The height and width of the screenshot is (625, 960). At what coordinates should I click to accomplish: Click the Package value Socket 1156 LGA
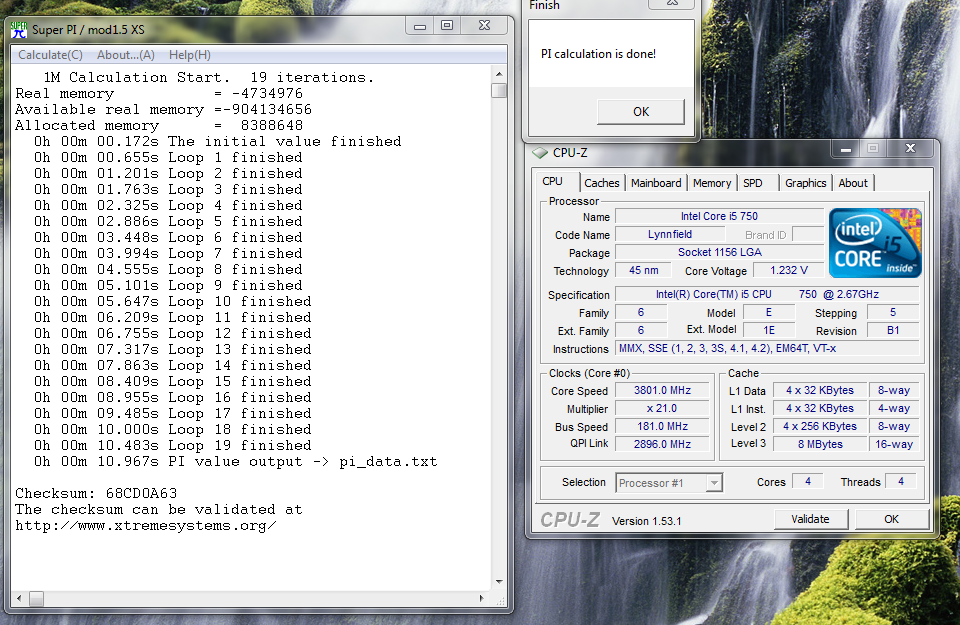click(719, 252)
